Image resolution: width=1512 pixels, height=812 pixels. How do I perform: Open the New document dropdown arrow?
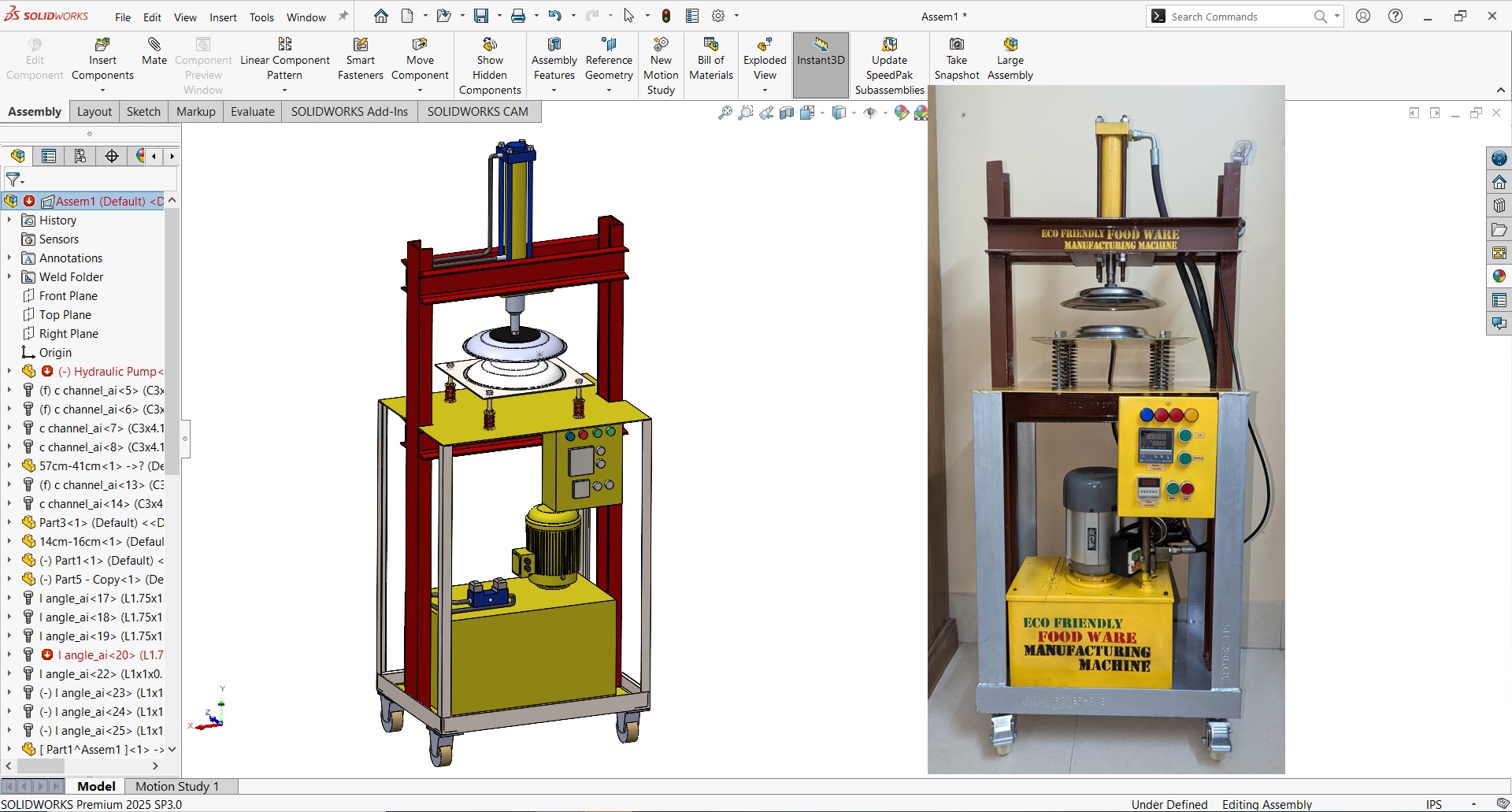click(425, 16)
